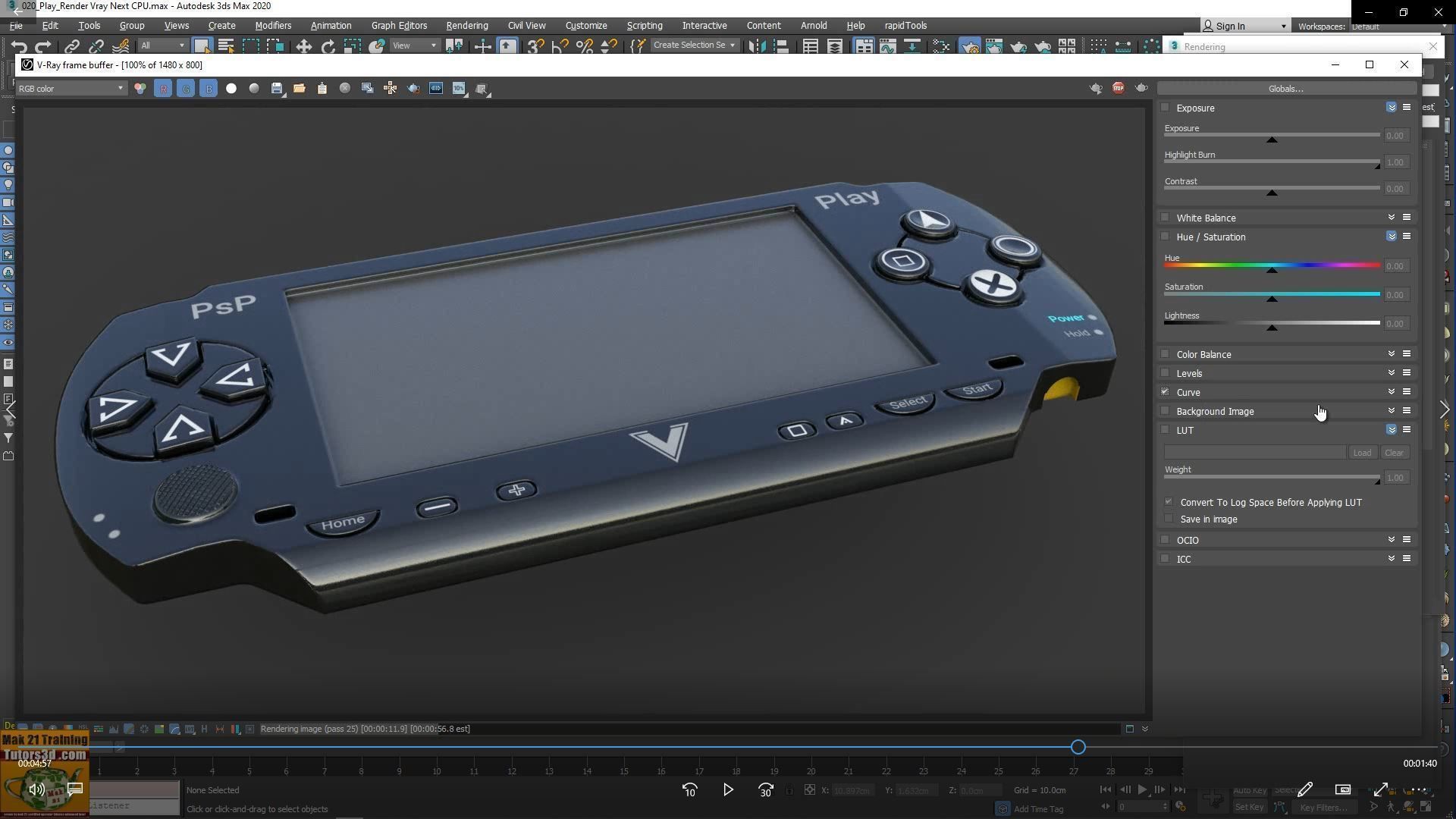This screenshot has width=1456, height=819.
Task: Uncheck the Curve correction checkbox
Action: coord(1166,392)
